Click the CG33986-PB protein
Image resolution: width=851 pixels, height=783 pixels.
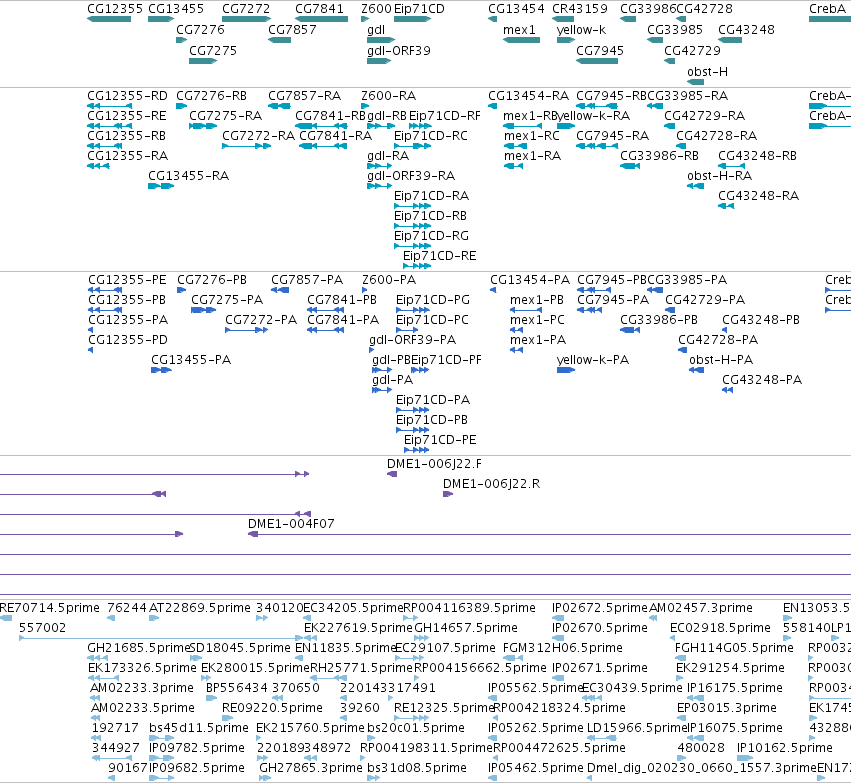(630, 330)
